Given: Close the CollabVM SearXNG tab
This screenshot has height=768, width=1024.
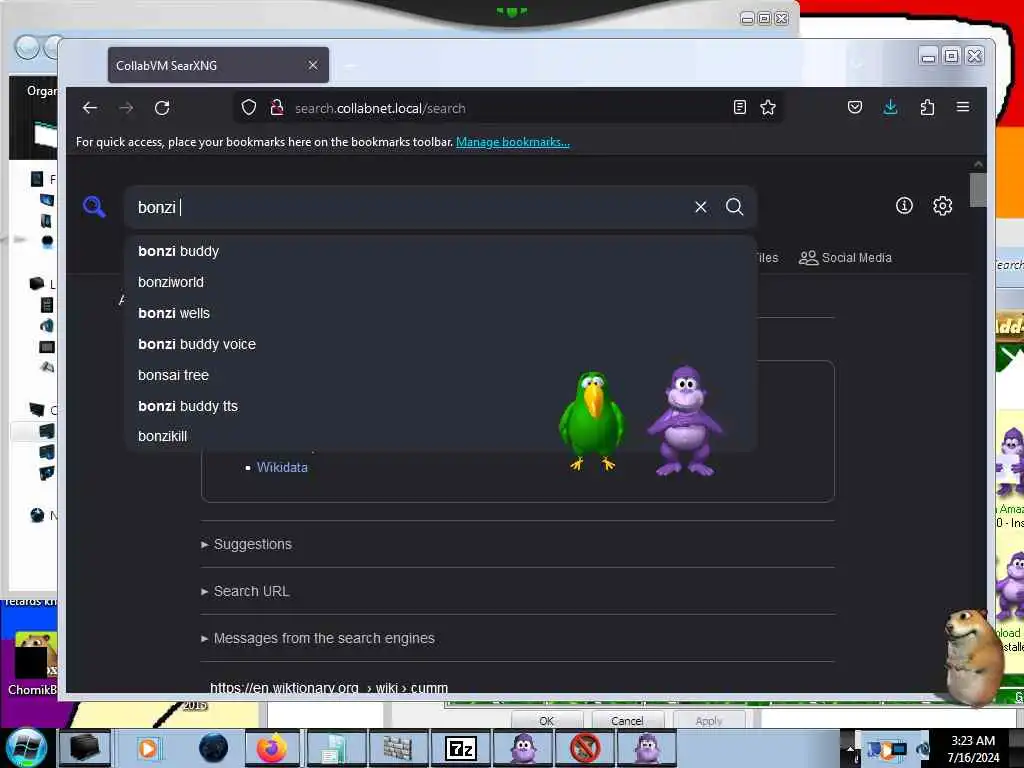Looking at the screenshot, I should [313, 65].
